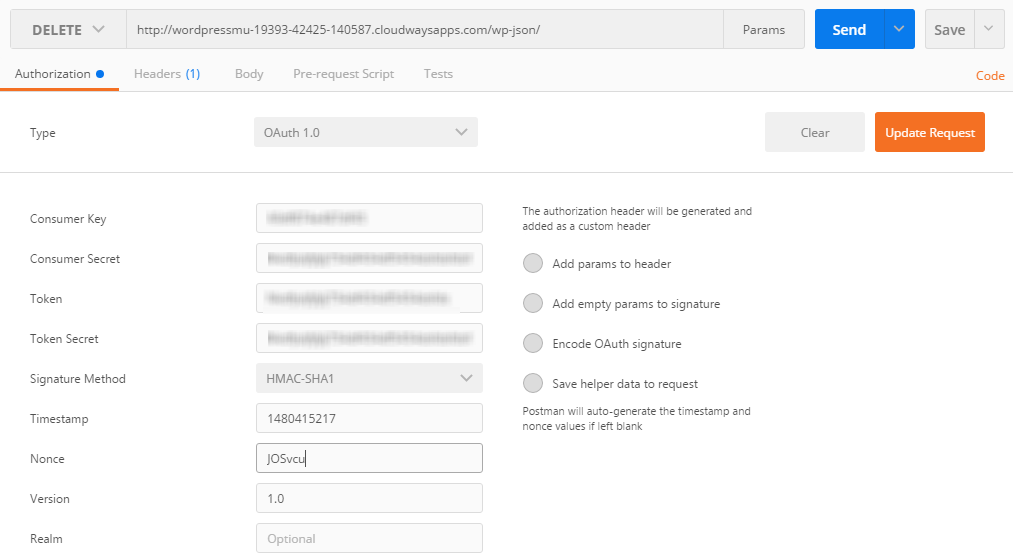Image resolution: width=1013 pixels, height=559 pixels.
Task: Open the Body tab
Action: 249,74
